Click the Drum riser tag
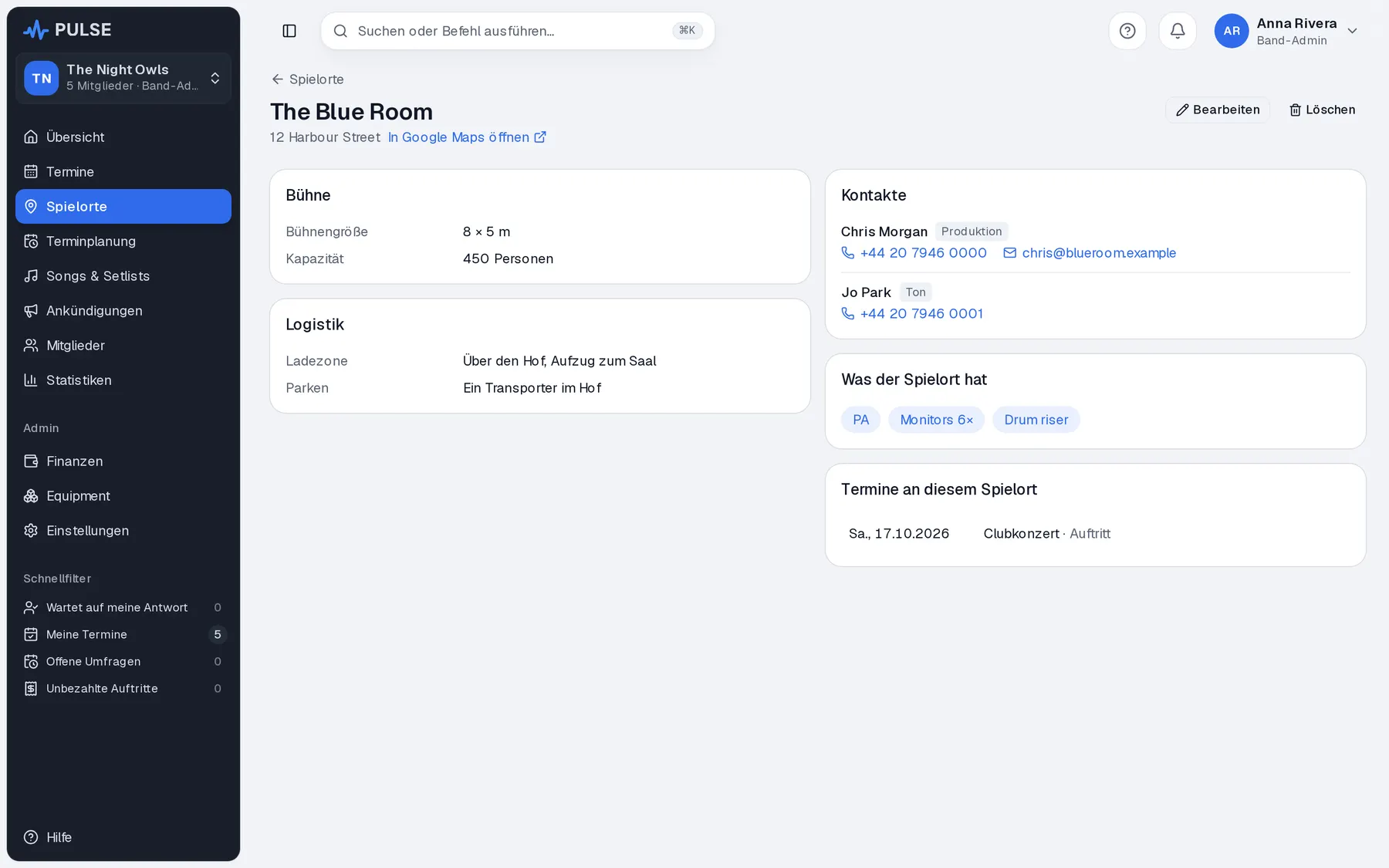 click(1036, 420)
